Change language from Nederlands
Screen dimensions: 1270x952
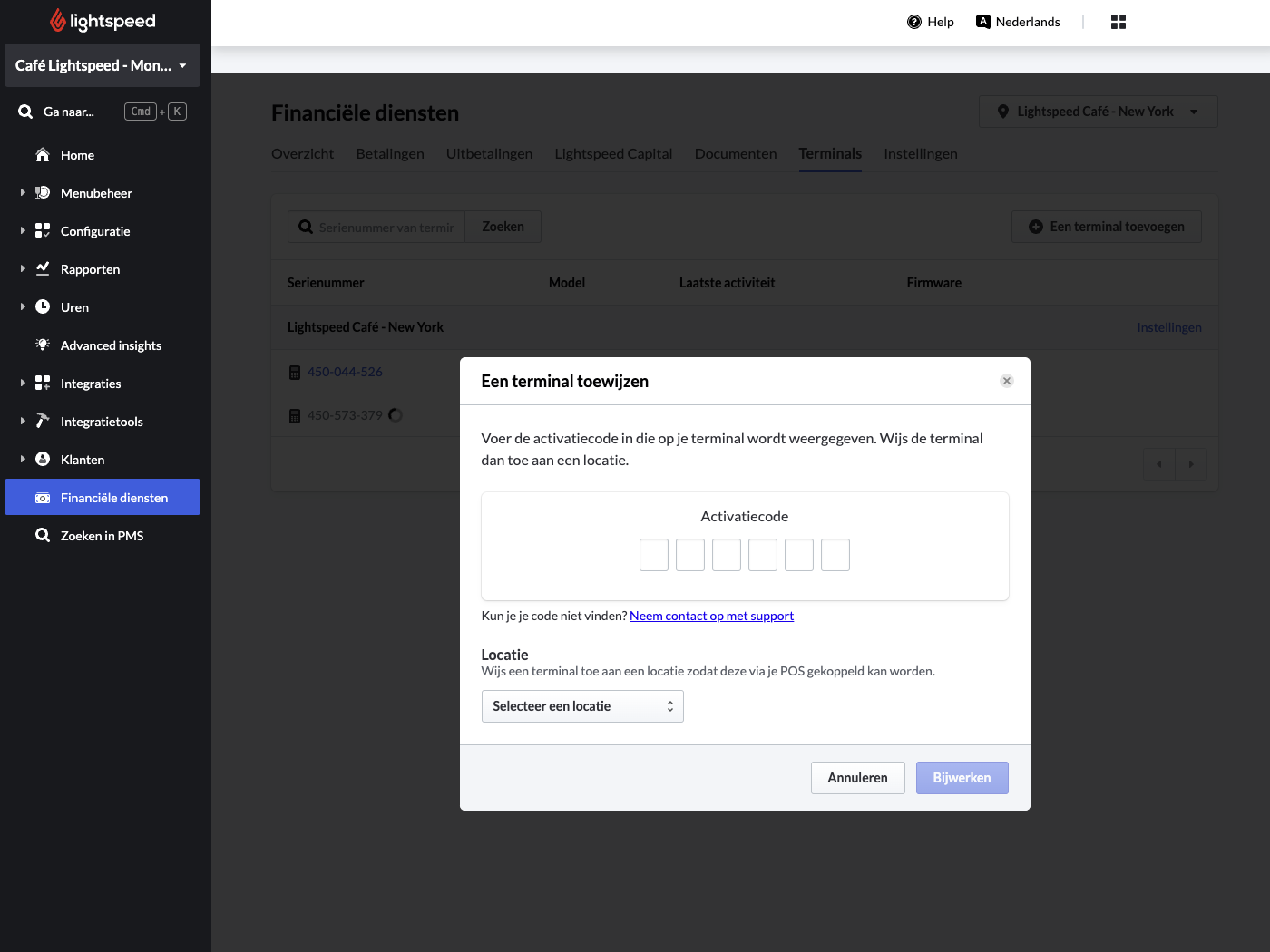[x=1018, y=22]
